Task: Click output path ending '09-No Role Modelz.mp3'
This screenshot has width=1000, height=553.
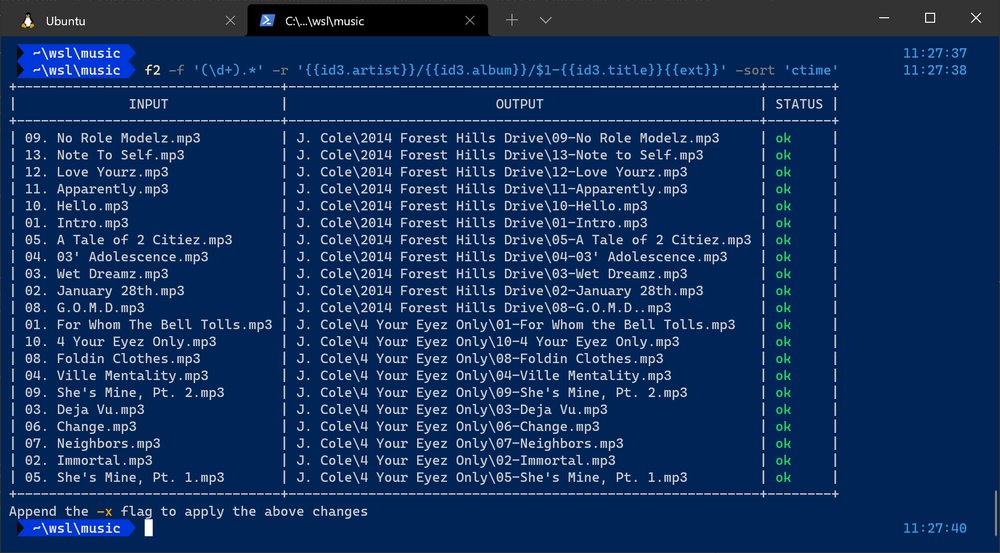Action: coord(508,138)
